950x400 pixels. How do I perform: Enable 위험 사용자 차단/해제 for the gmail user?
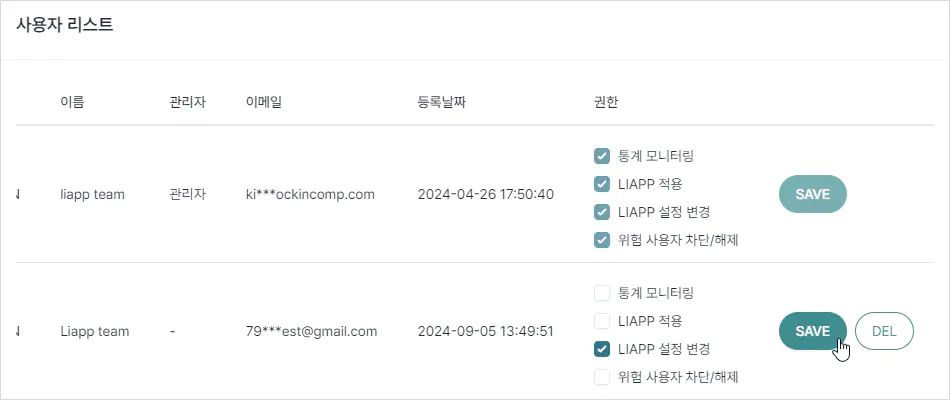(602, 377)
